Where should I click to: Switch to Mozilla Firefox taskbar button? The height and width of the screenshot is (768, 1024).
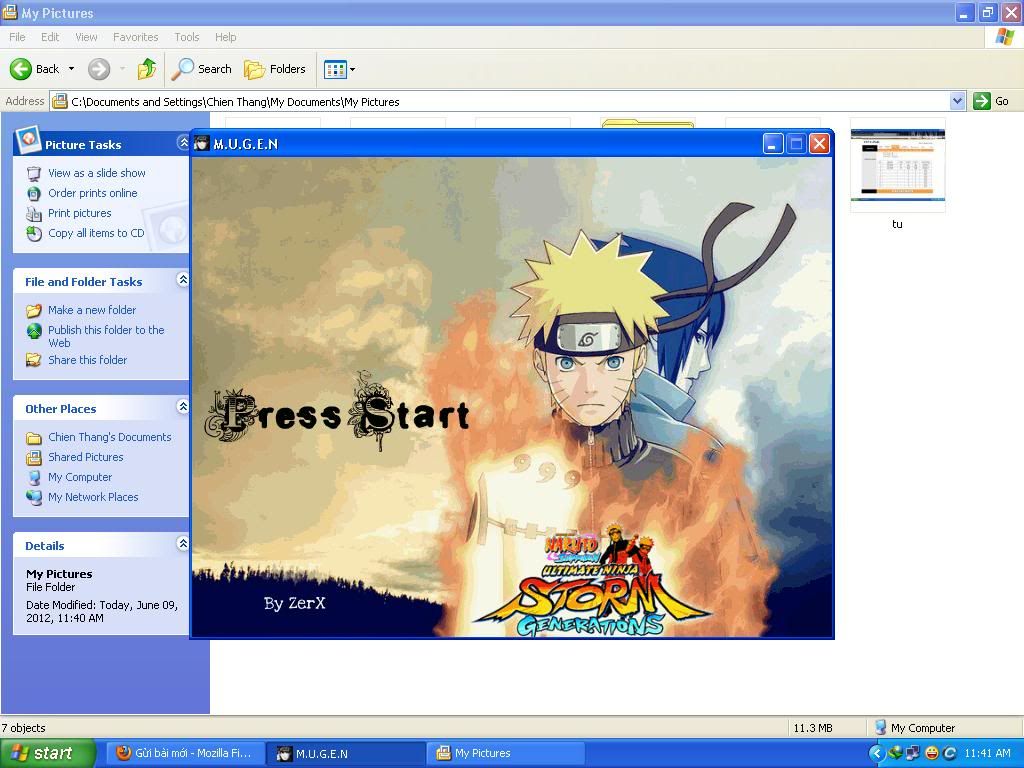[x=185, y=754]
